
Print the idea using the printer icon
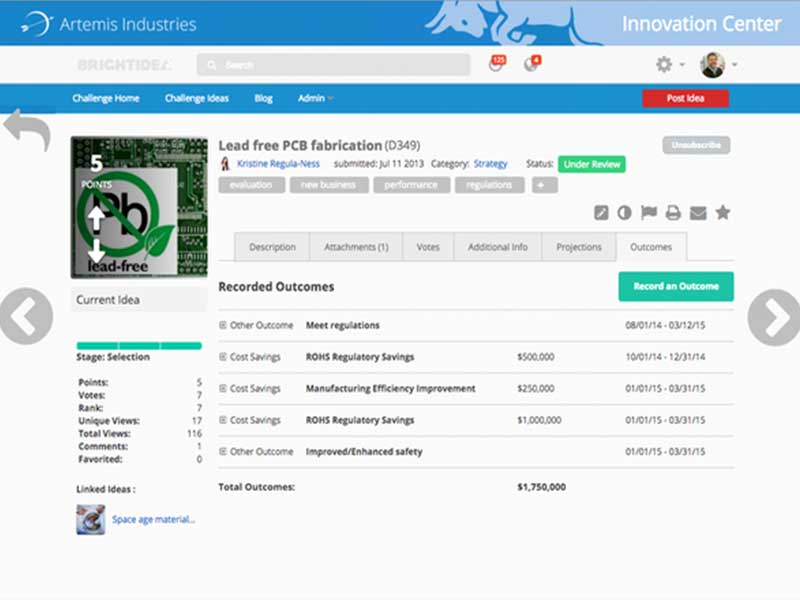(674, 212)
